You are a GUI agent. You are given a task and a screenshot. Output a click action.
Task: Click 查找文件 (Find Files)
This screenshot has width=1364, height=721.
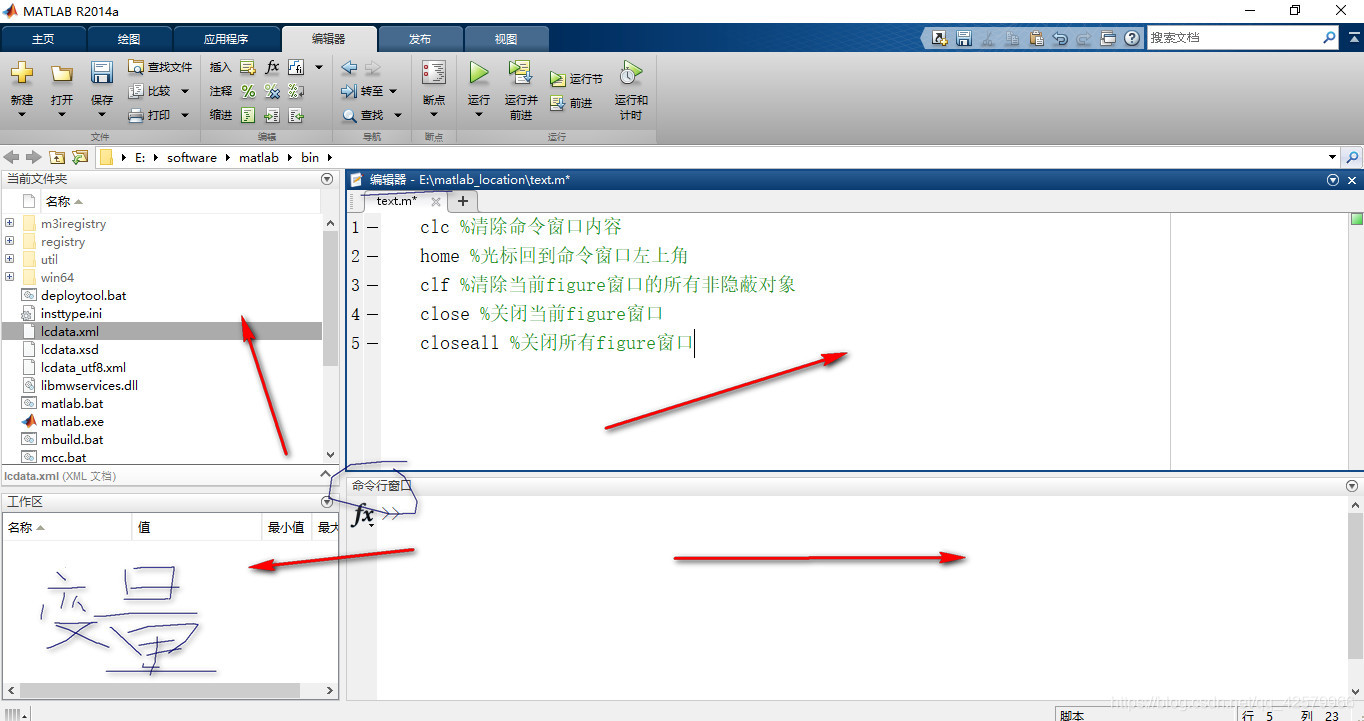tap(160, 67)
